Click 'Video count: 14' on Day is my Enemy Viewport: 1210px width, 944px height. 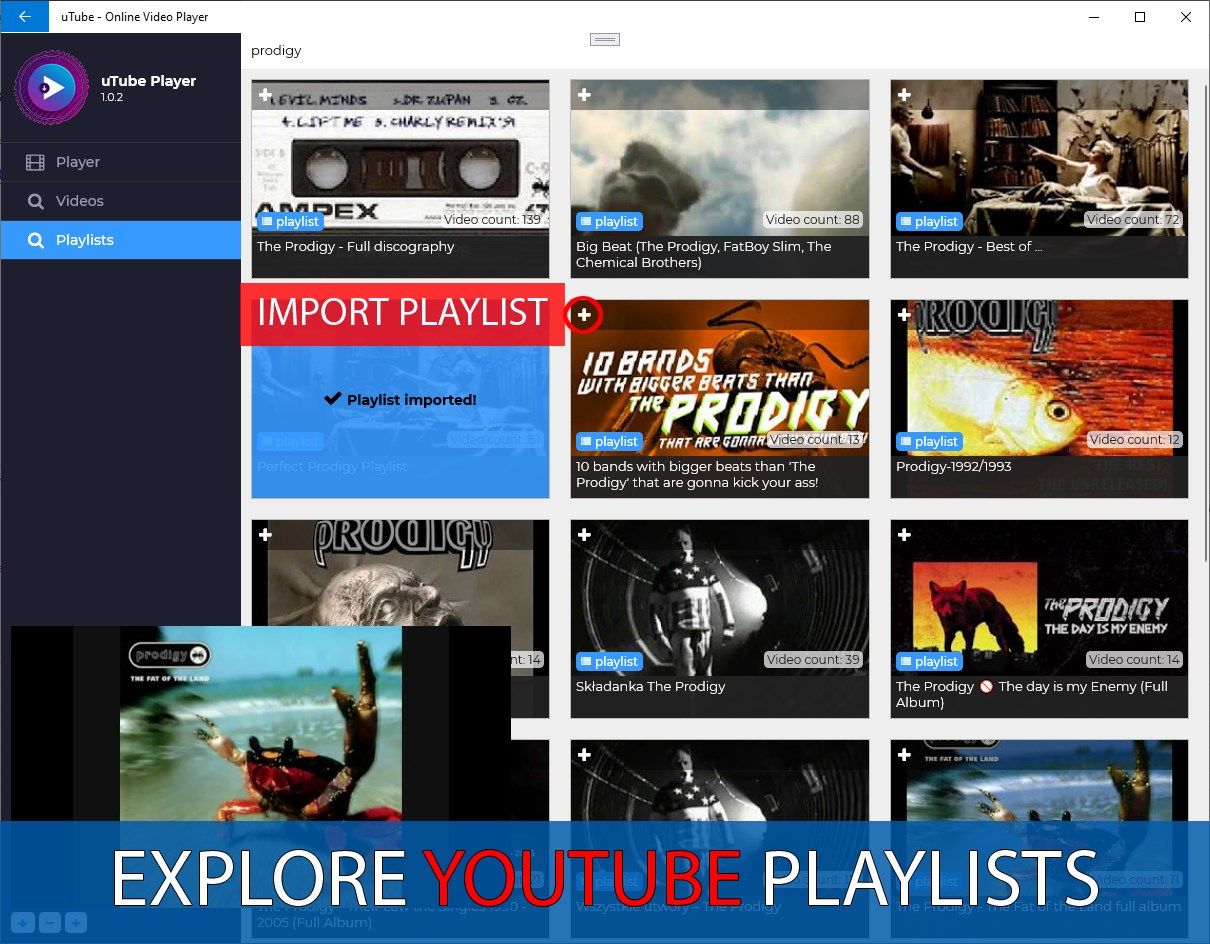point(1134,660)
